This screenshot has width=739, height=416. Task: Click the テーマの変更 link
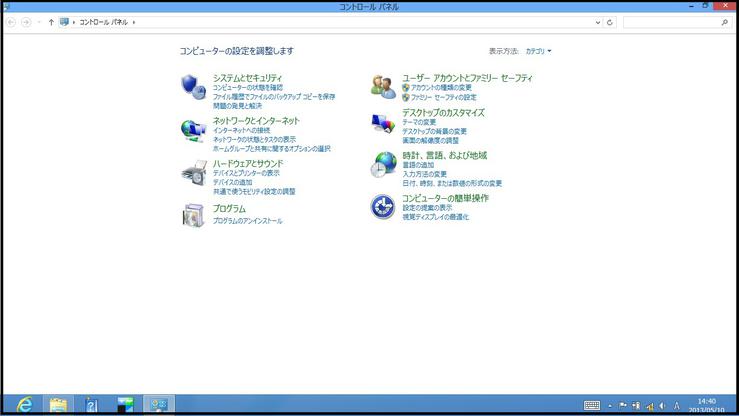[419, 122]
